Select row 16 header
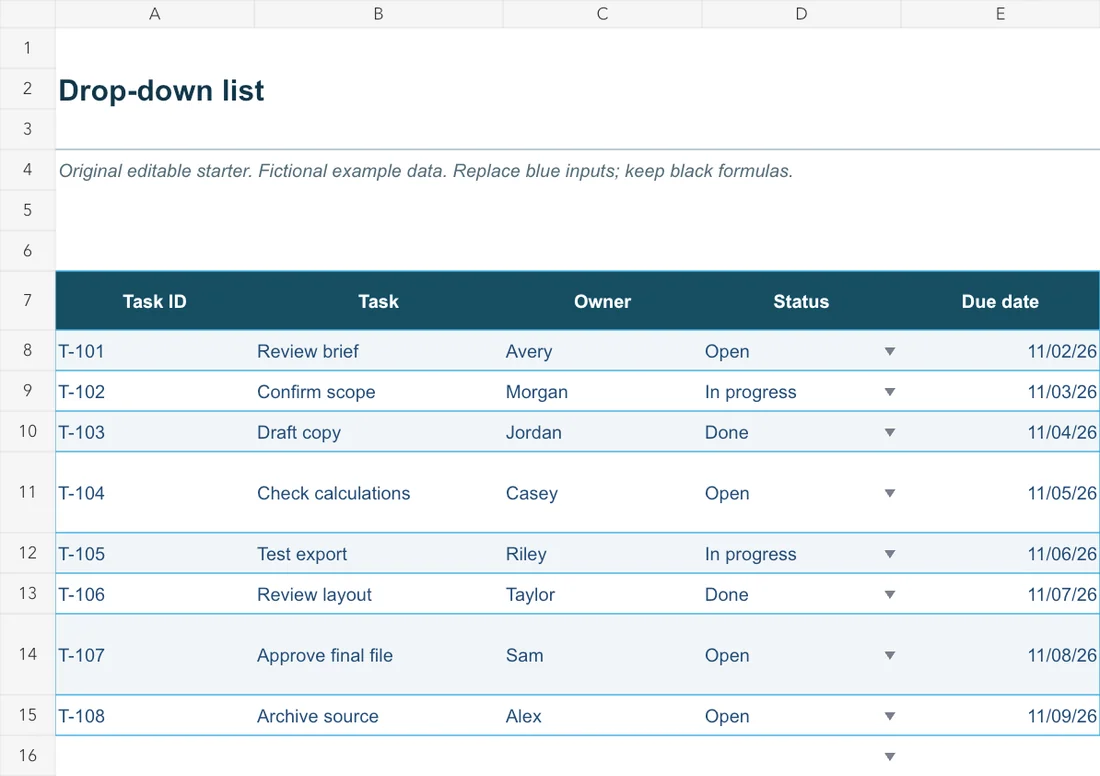This screenshot has height=776, width=1100. tap(27, 755)
